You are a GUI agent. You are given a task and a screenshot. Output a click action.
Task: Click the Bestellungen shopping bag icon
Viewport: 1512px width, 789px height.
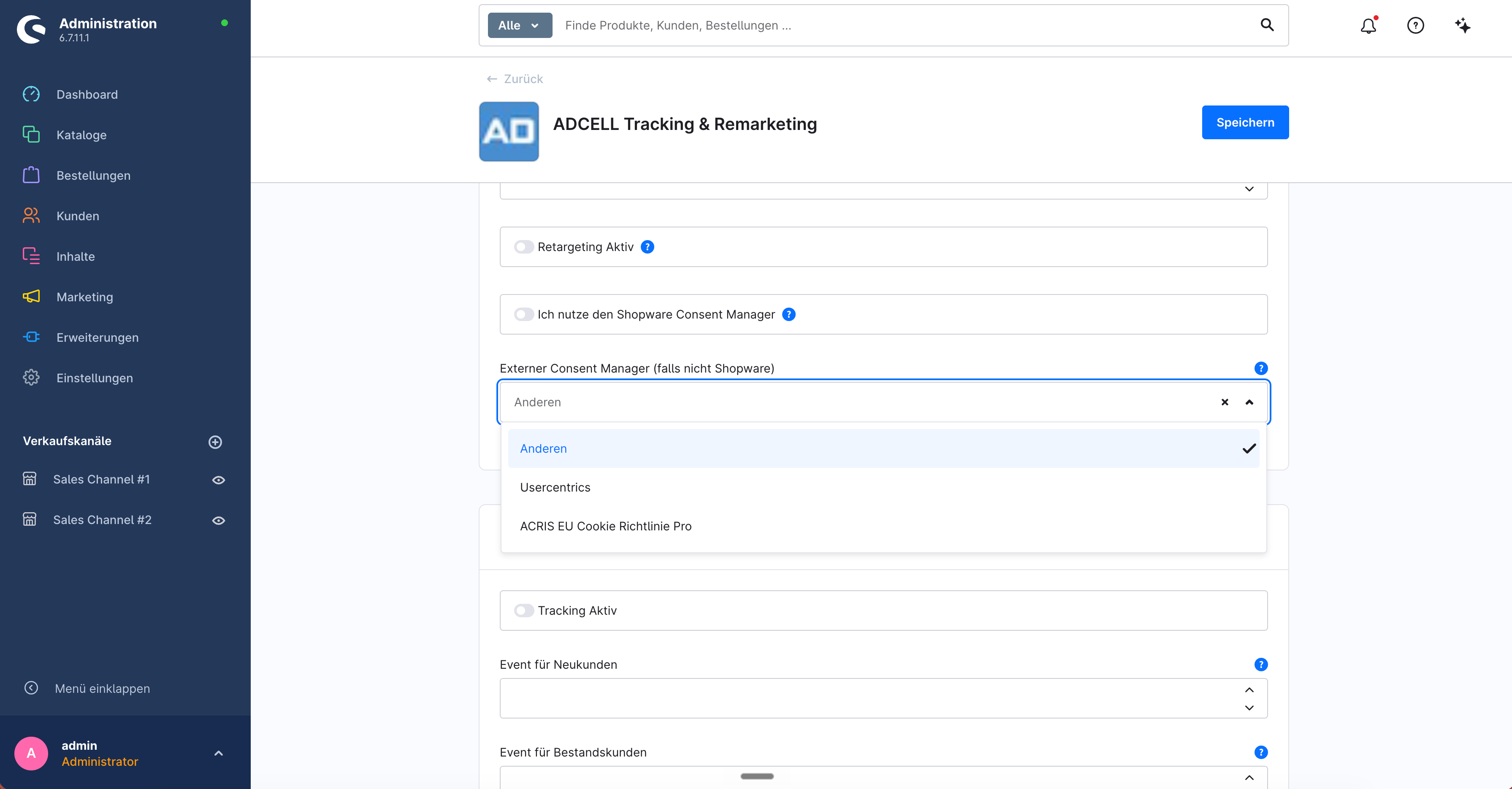[31, 176]
